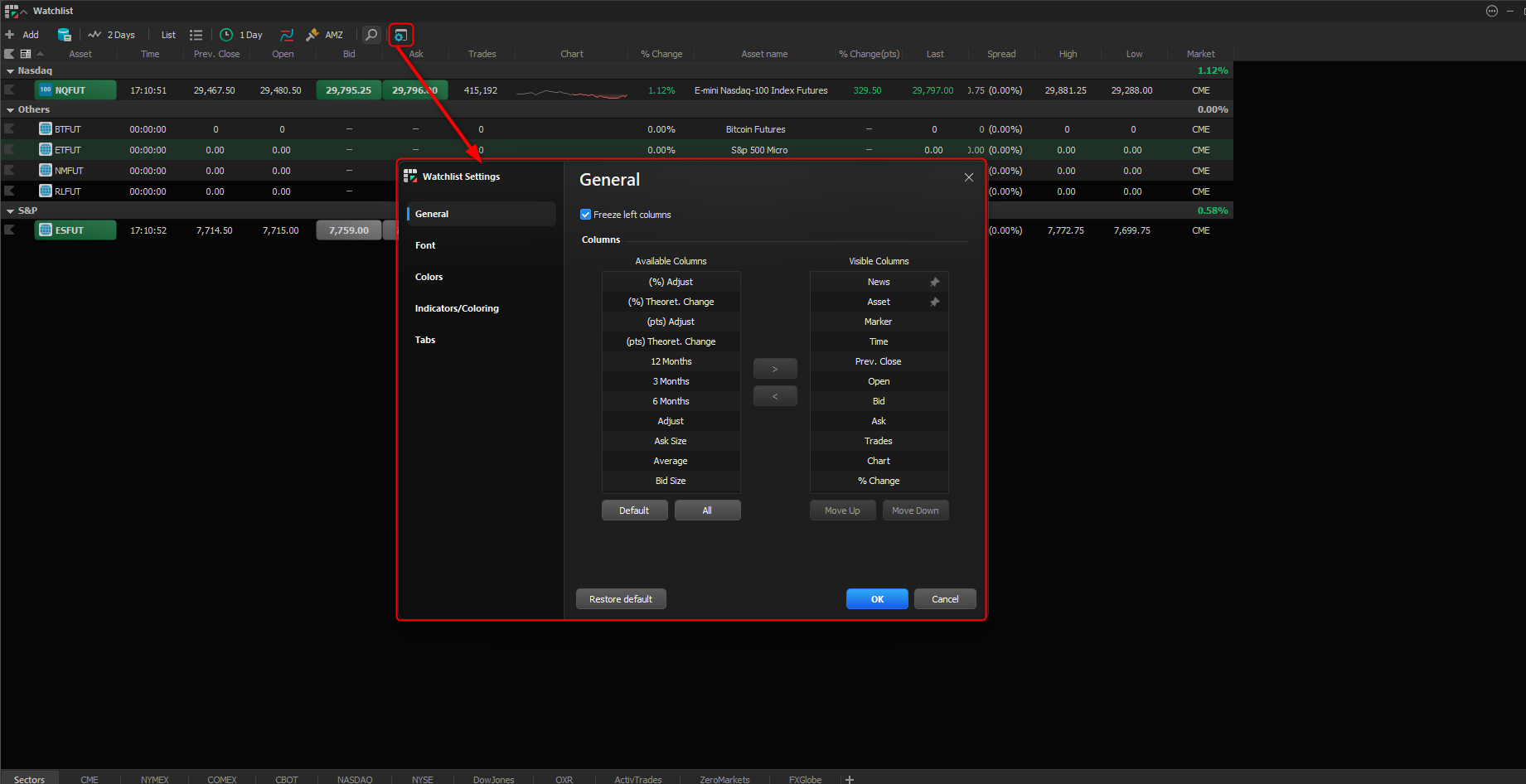The width and height of the screenshot is (1526, 784).
Task: Select Ask Size in Available Columns
Action: (x=671, y=441)
